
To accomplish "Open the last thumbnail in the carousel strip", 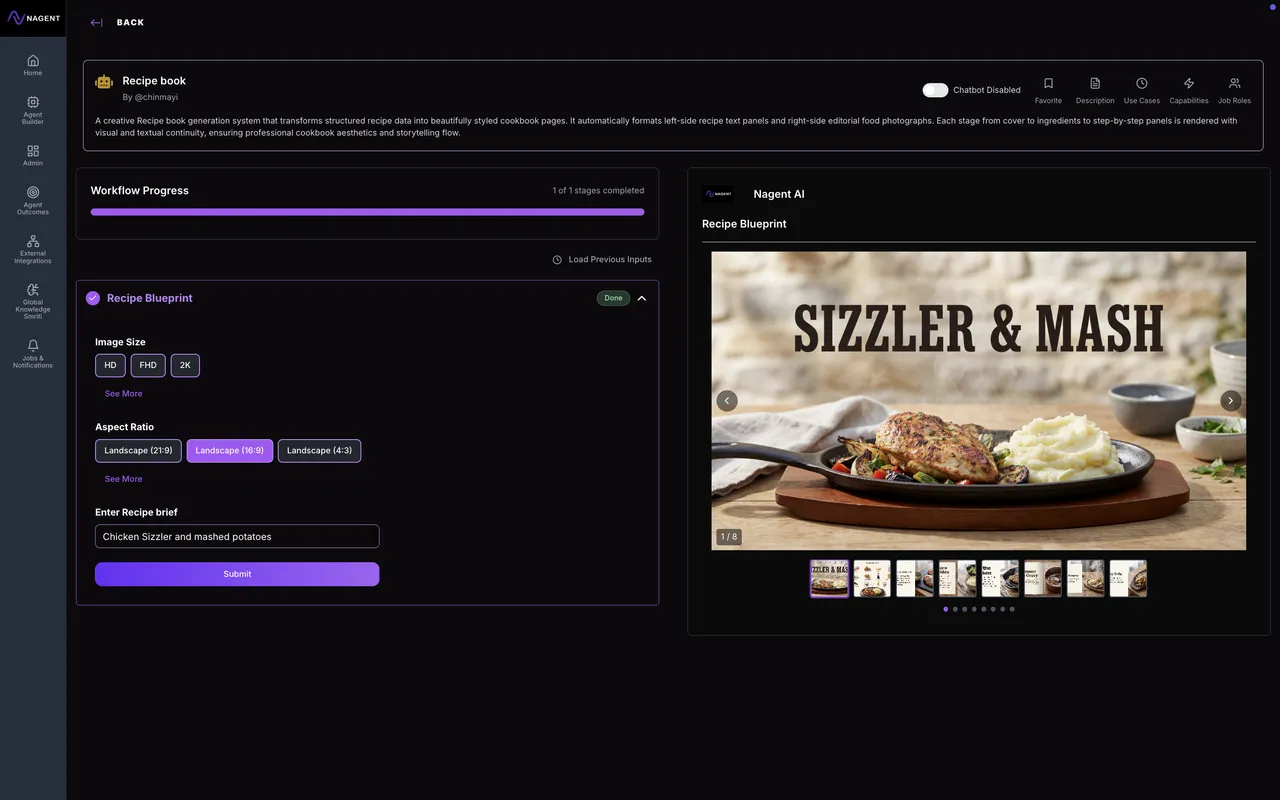I will [x=1128, y=579].
